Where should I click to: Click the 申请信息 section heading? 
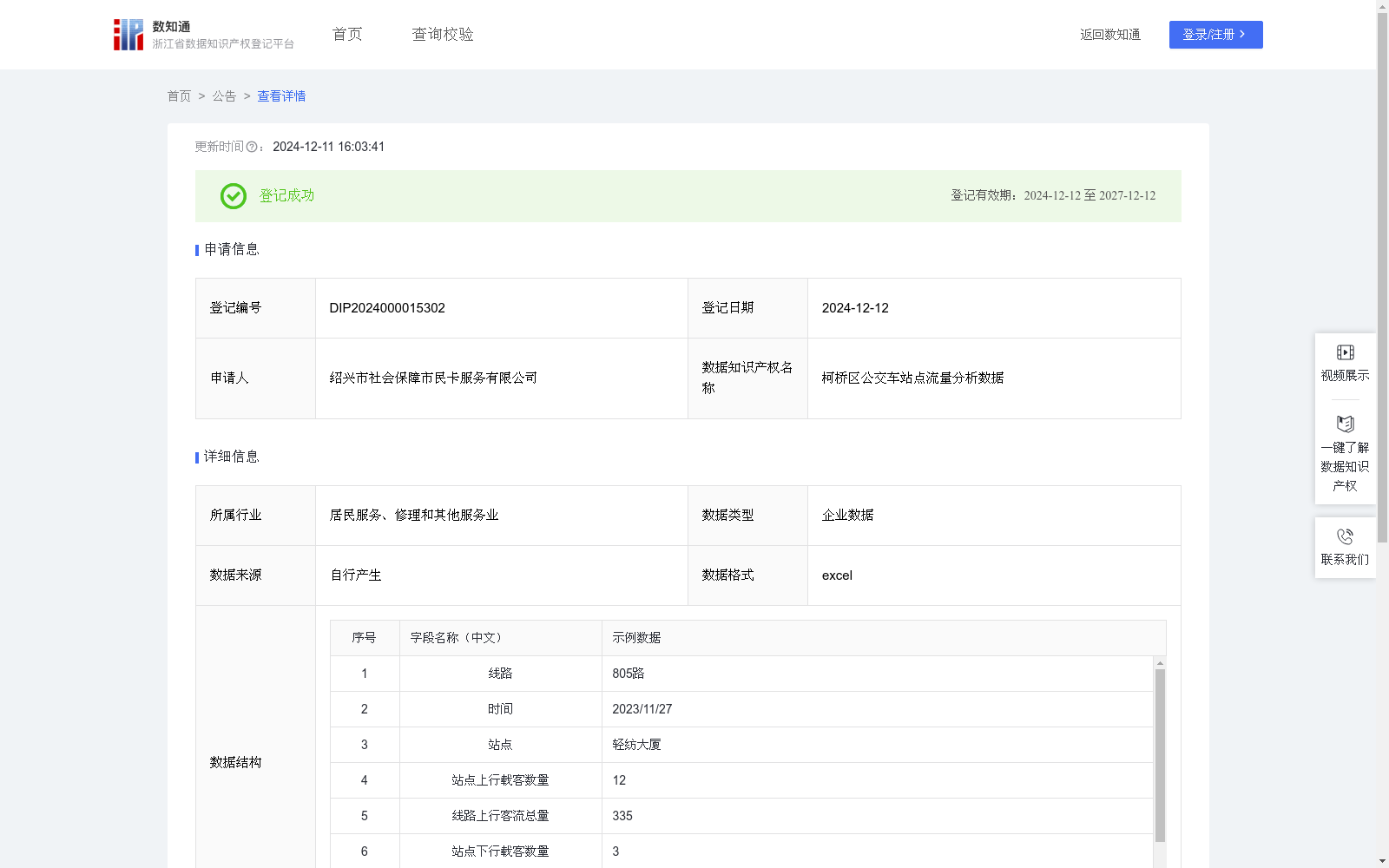[232, 250]
